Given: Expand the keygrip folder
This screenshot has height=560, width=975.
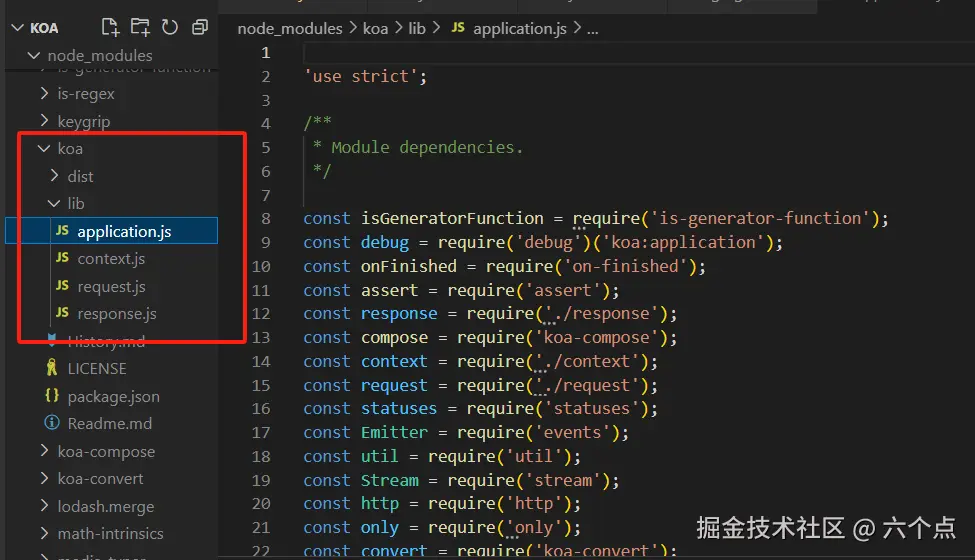Looking at the screenshot, I should tap(44, 121).
